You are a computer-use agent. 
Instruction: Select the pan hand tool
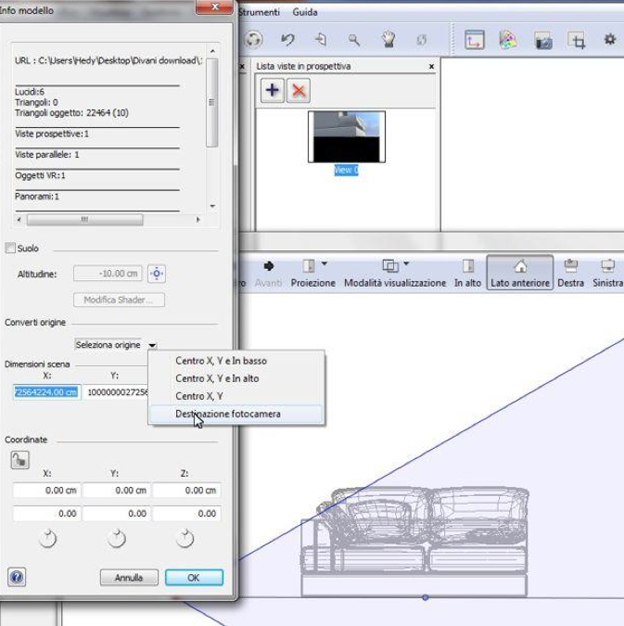pyautogui.click(x=387, y=40)
